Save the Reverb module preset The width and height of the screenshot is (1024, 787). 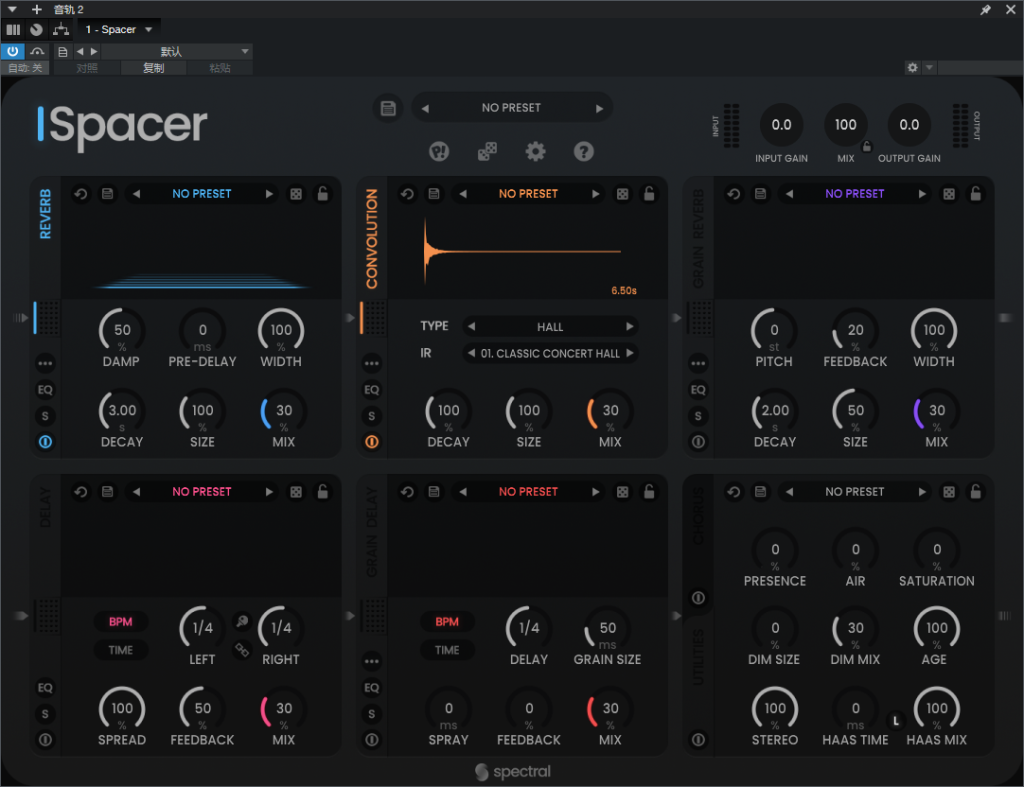click(x=108, y=194)
